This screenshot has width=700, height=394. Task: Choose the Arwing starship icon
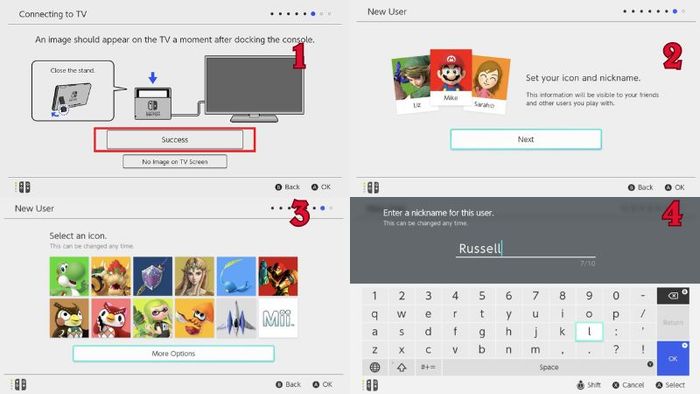coord(236,318)
